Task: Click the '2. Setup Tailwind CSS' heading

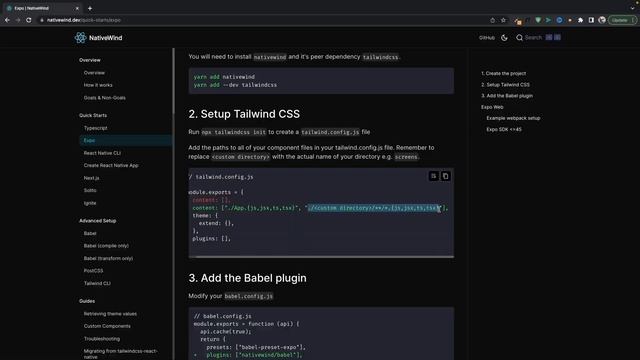Action: tap(244, 114)
